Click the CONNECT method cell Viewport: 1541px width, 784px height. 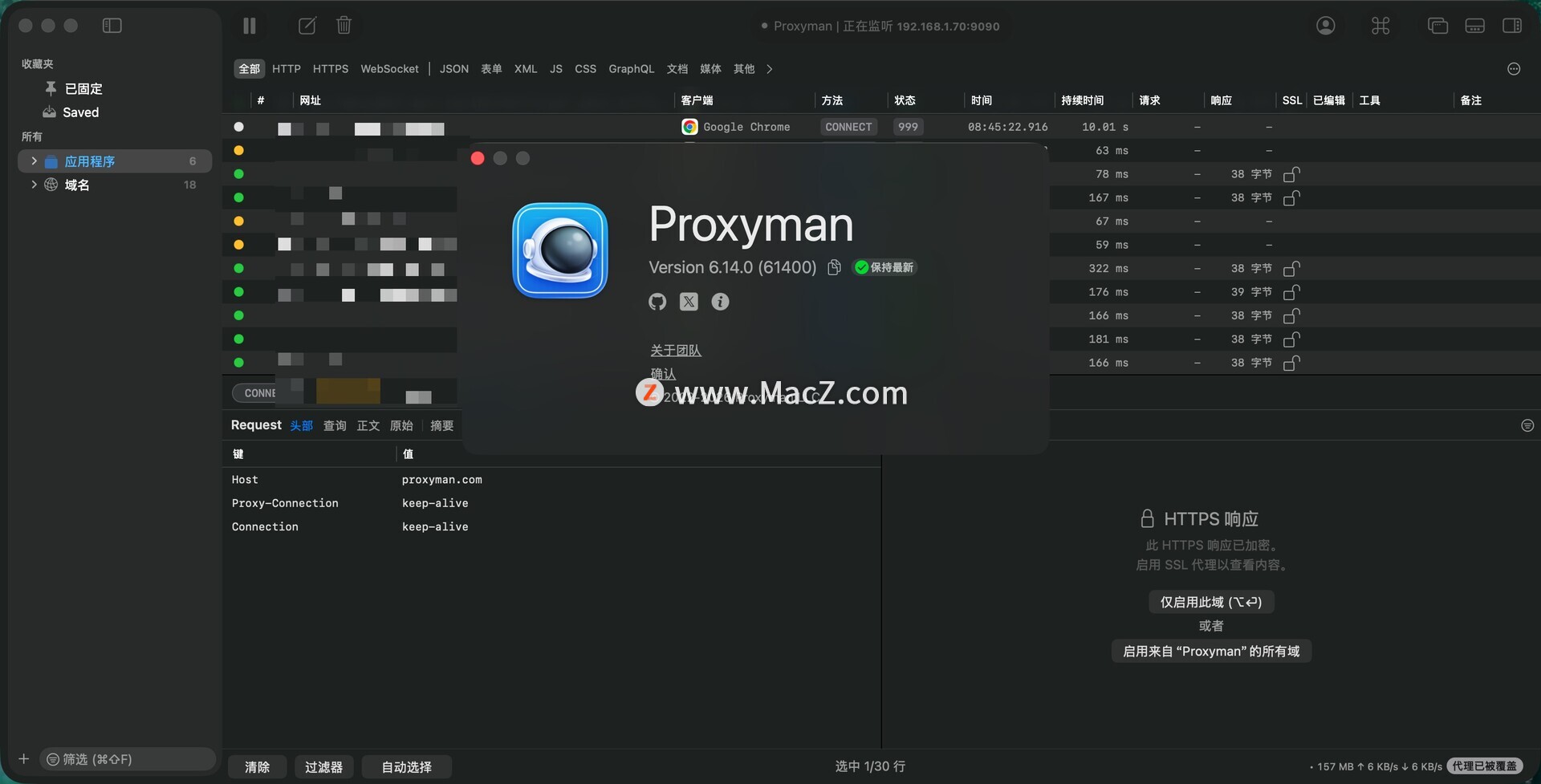tap(848, 127)
